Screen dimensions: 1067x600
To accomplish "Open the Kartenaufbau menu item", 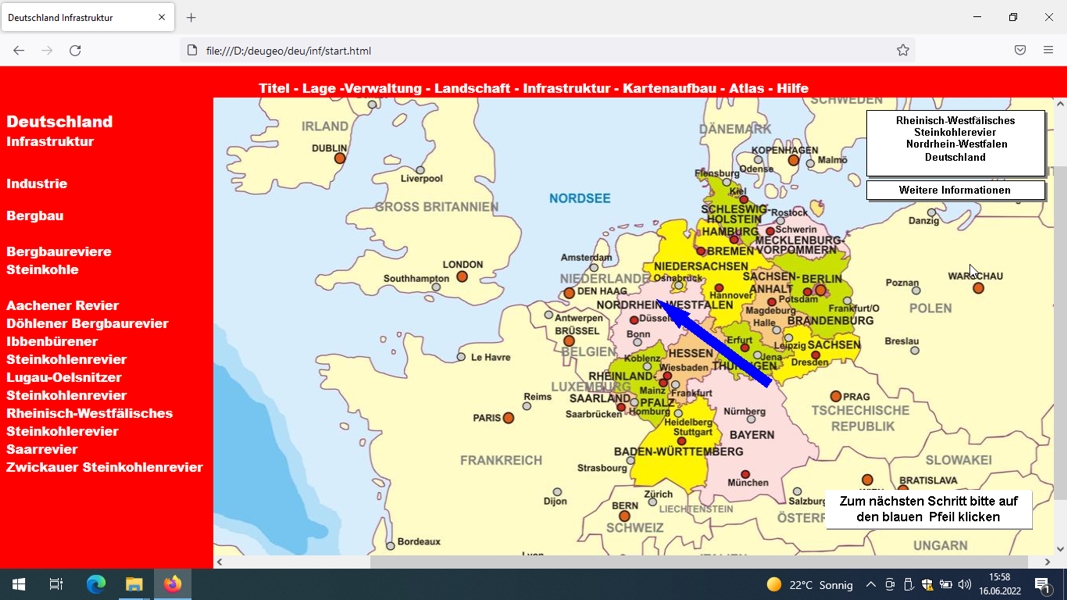I will (x=669, y=88).
